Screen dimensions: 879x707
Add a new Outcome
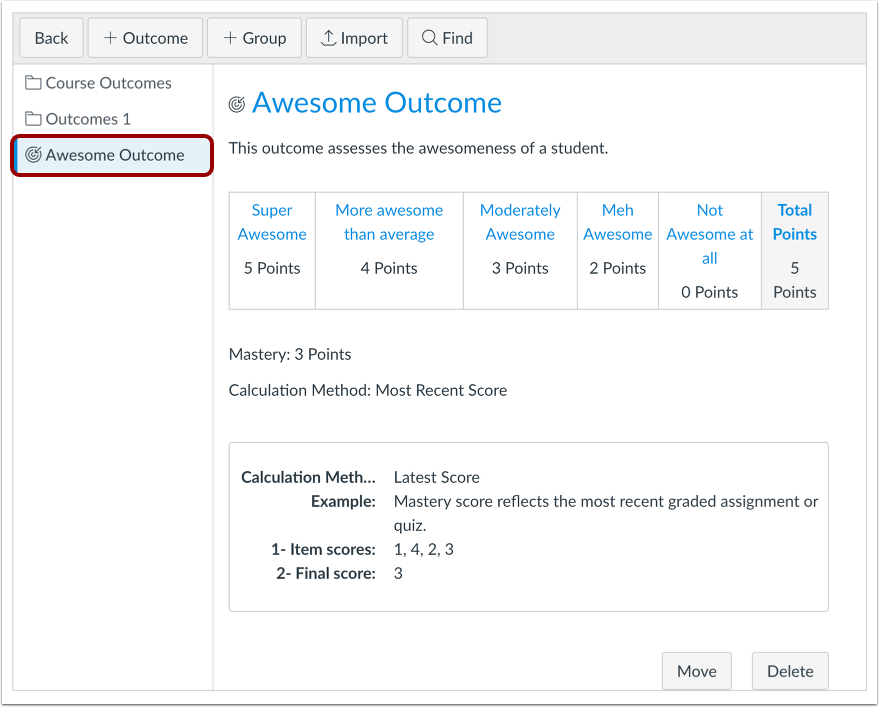coord(145,38)
